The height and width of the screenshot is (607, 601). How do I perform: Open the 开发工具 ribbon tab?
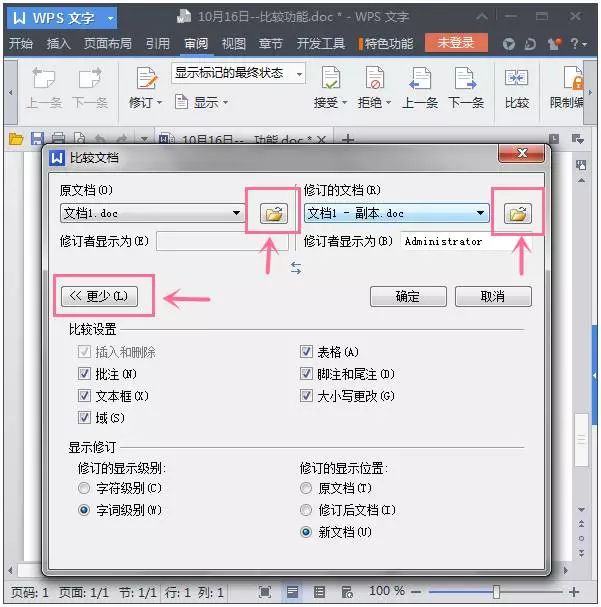320,43
